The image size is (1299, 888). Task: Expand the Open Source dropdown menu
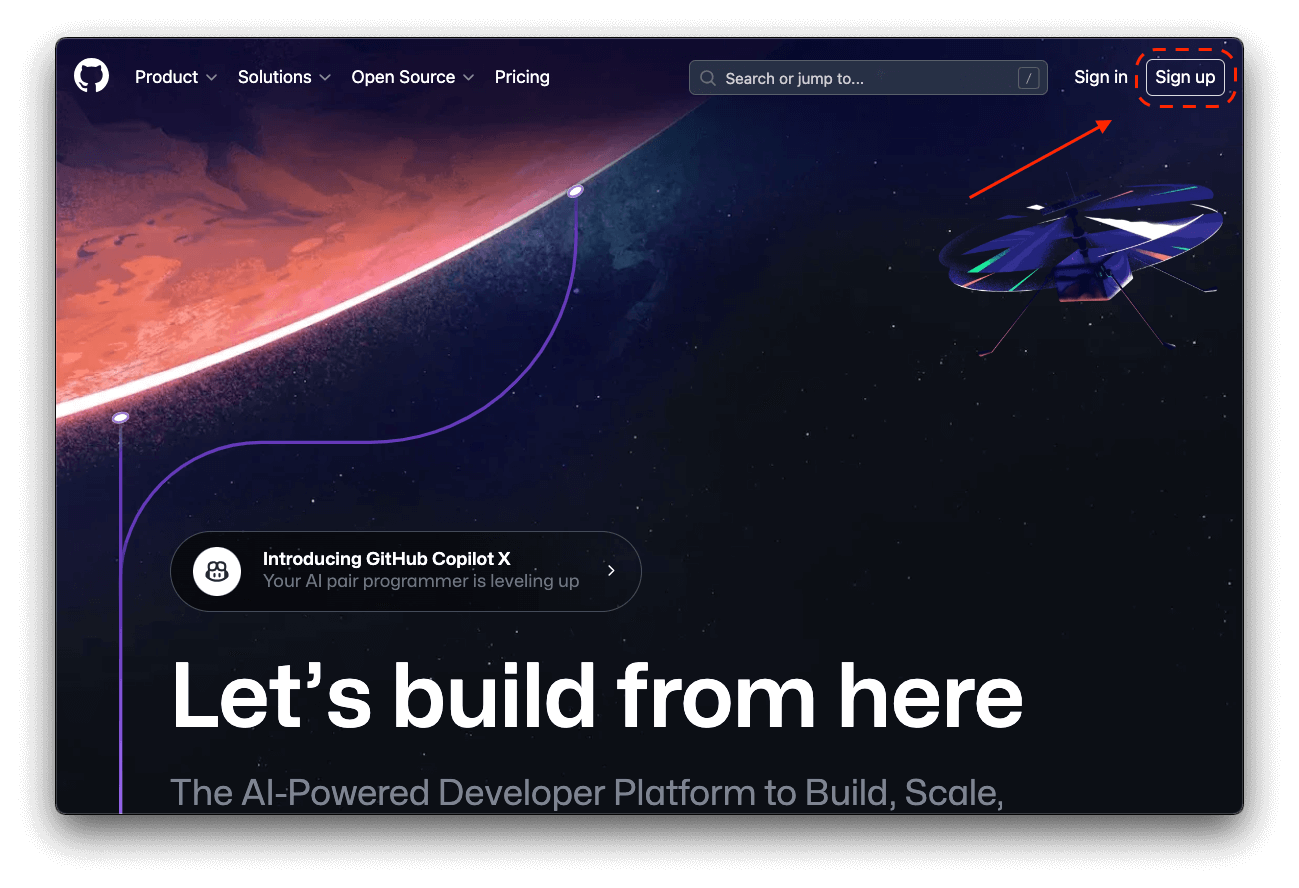click(x=413, y=77)
